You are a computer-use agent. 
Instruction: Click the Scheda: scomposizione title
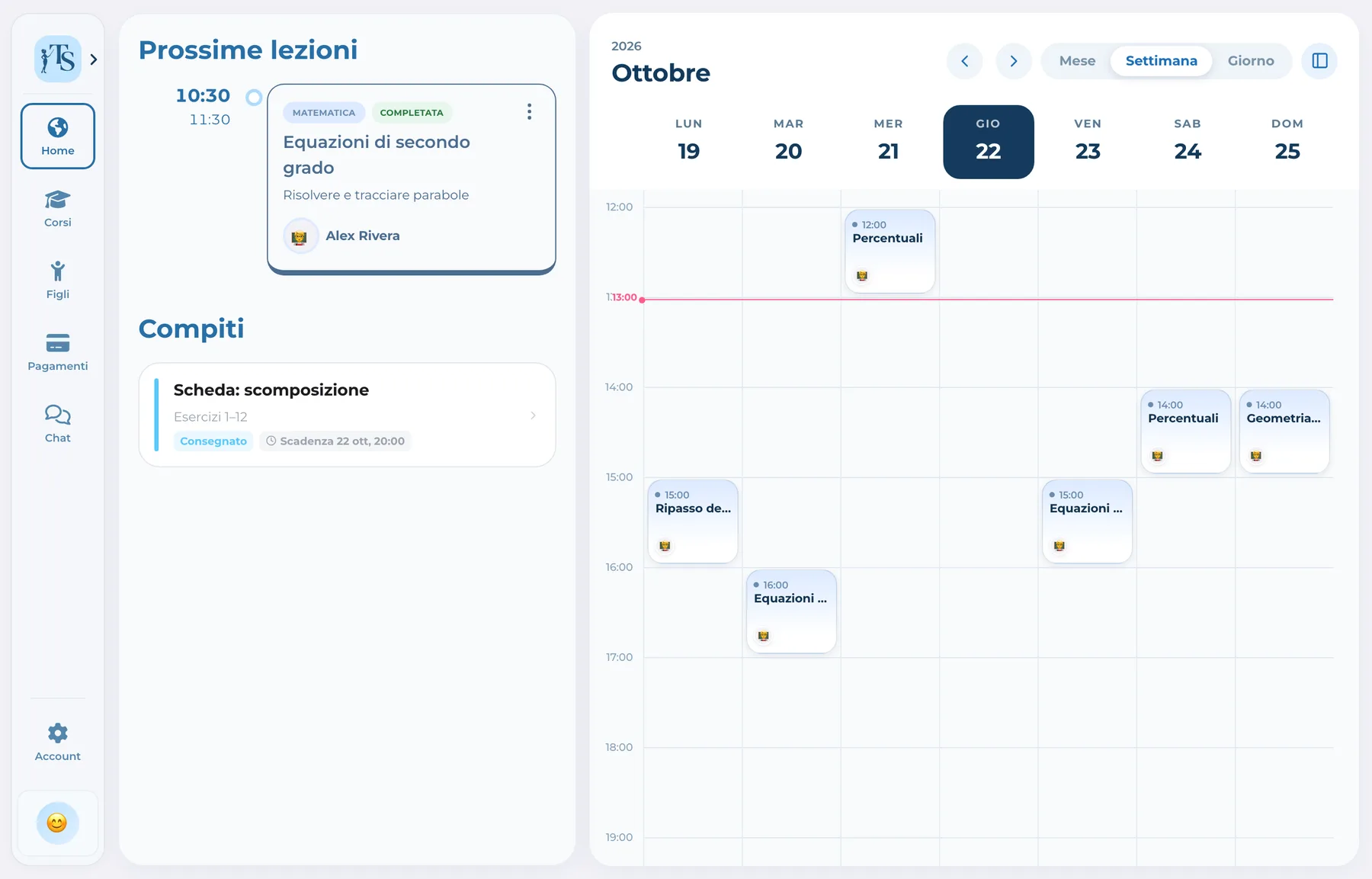271,390
